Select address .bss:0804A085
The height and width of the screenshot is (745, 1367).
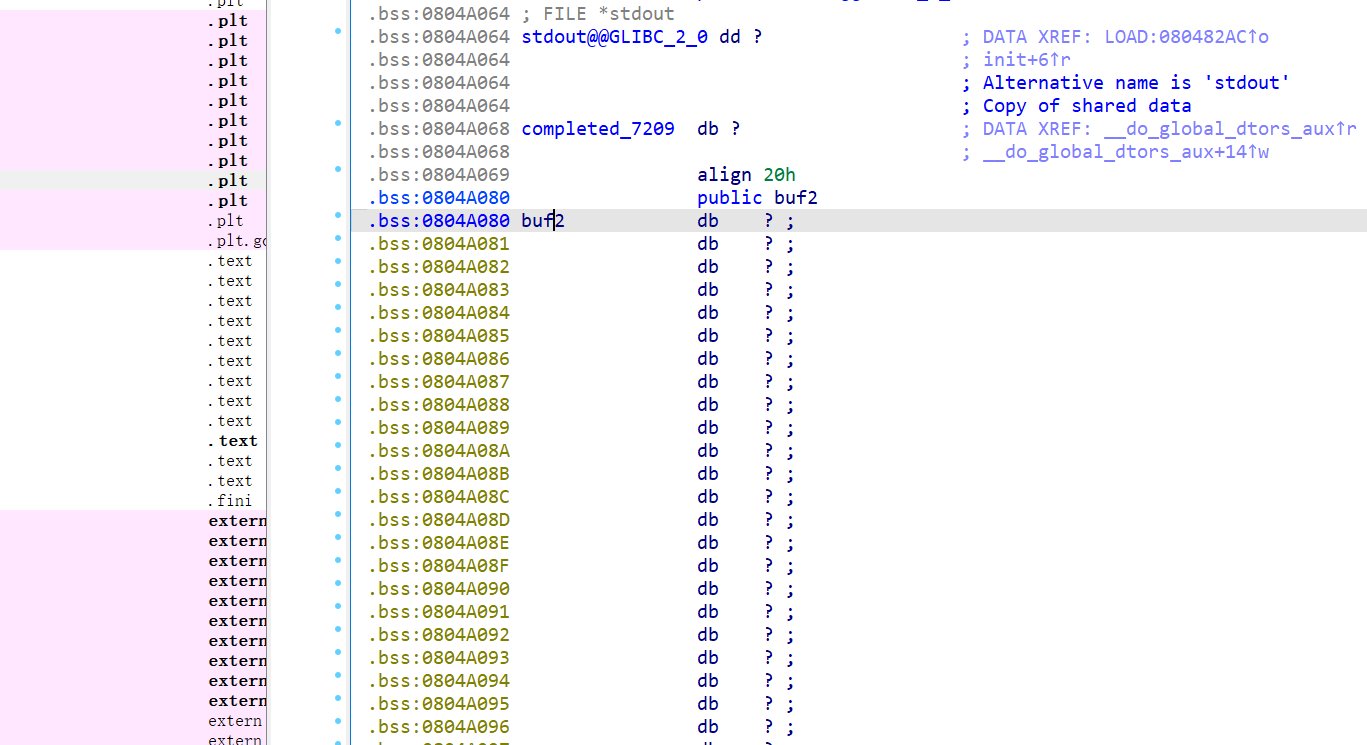439,336
